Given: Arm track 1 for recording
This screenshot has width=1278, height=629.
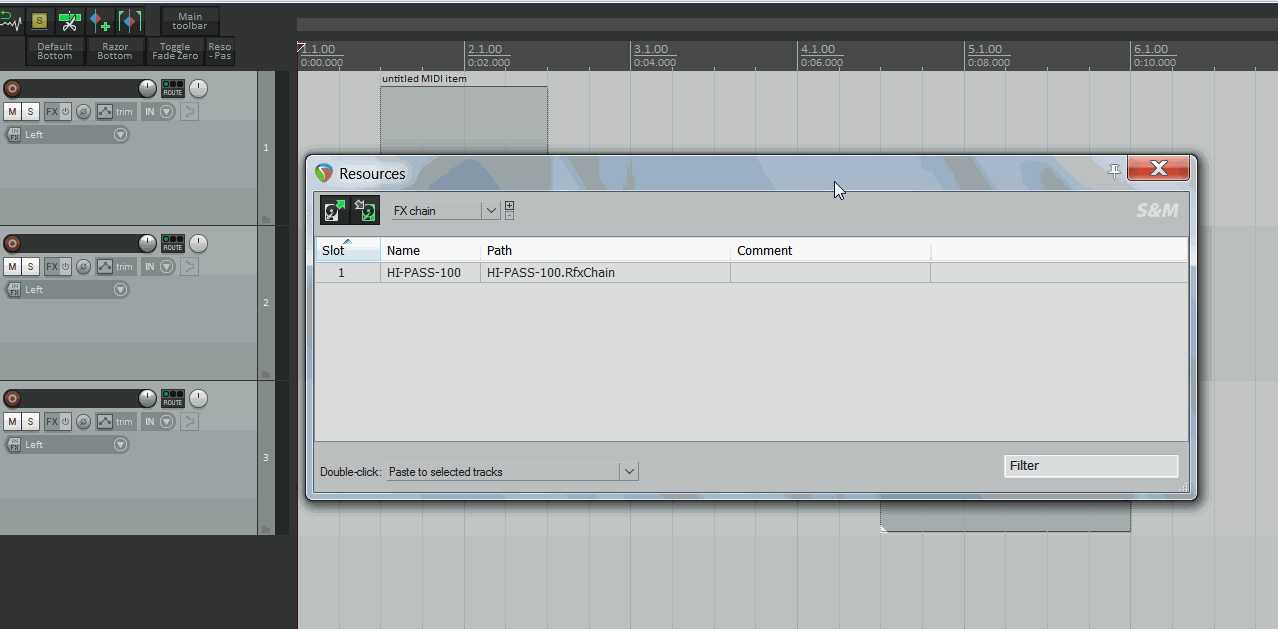Looking at the screenshot, I should [12, 88].
